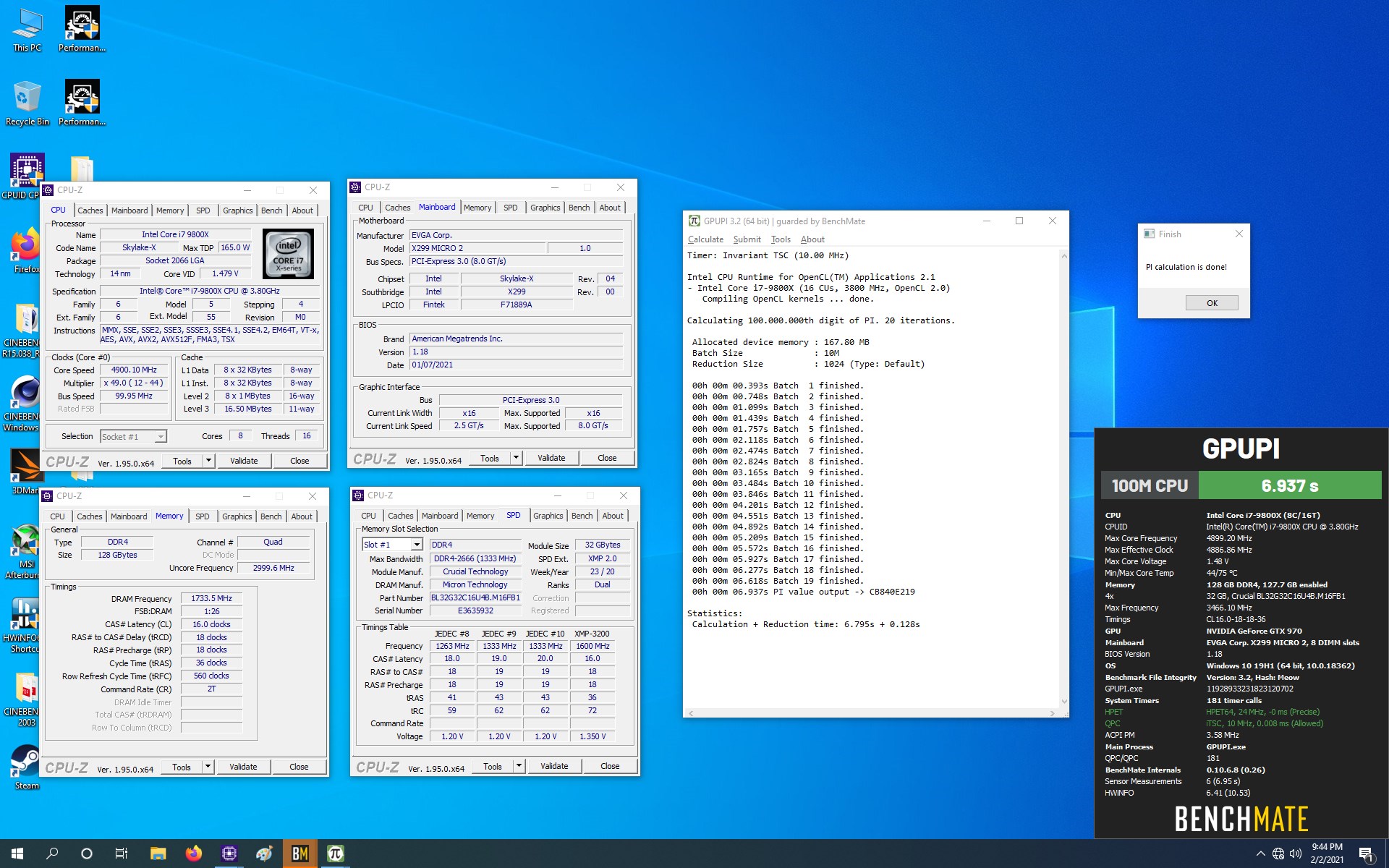Click Tools button in Memory window
Screen dimensions: 1389x868
click(x=182, y=767)
